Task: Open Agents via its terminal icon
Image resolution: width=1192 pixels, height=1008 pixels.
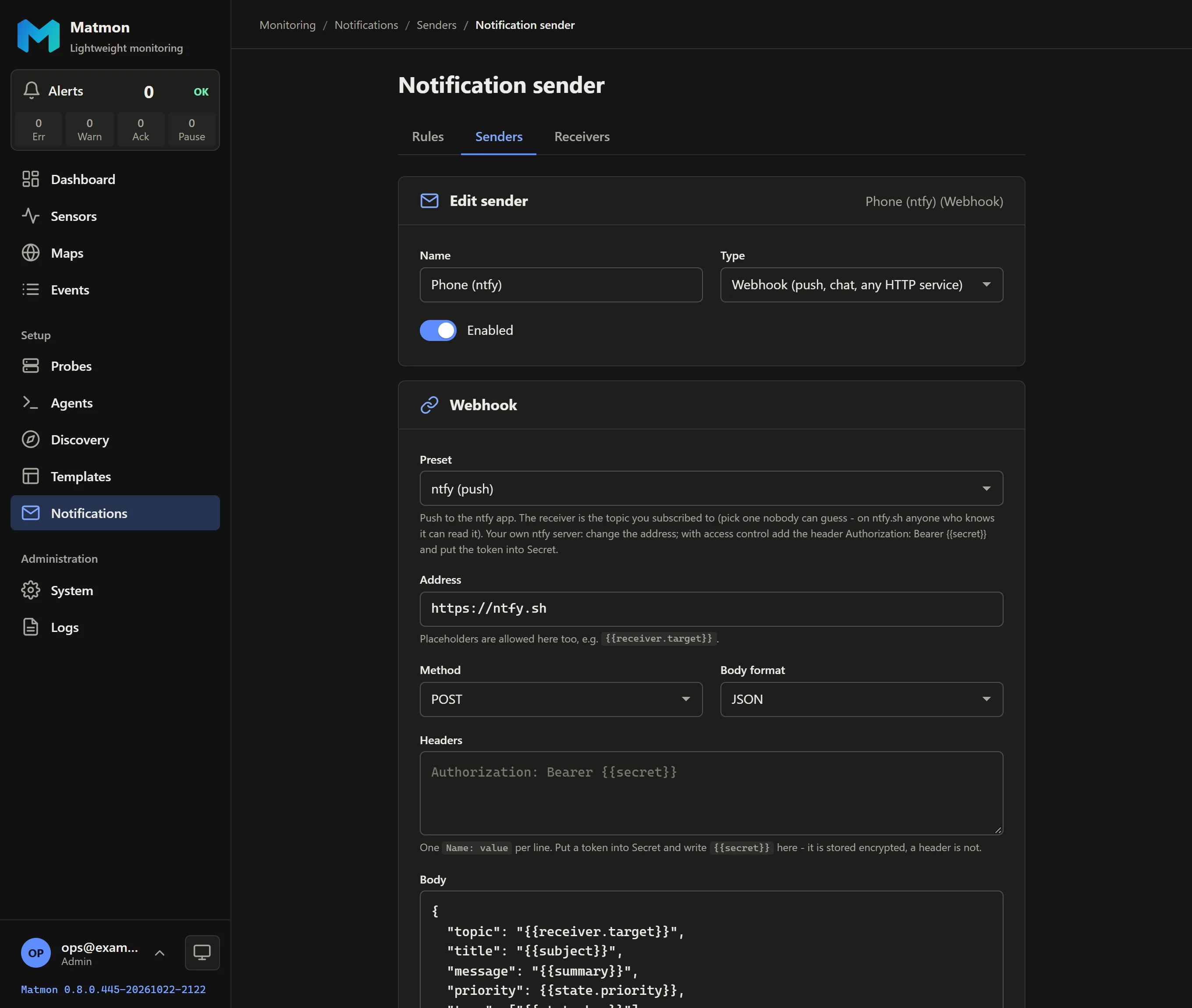Action: pyautogui.click(x=30, y=403)
